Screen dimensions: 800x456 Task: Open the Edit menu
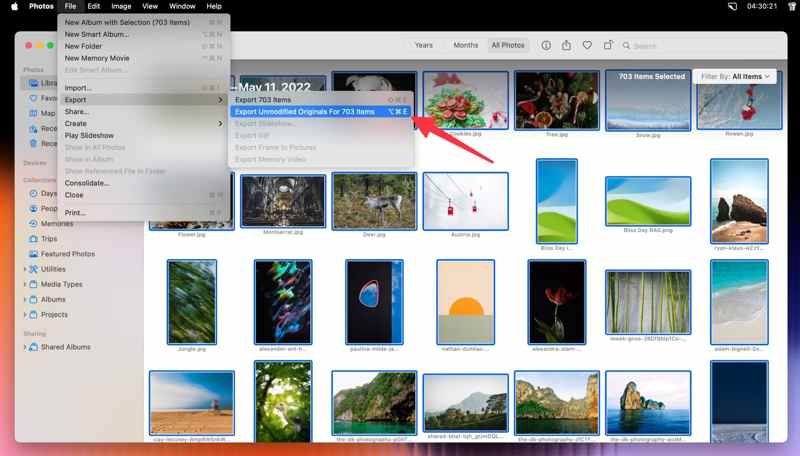pyautogui.click(x=93, y=6)
